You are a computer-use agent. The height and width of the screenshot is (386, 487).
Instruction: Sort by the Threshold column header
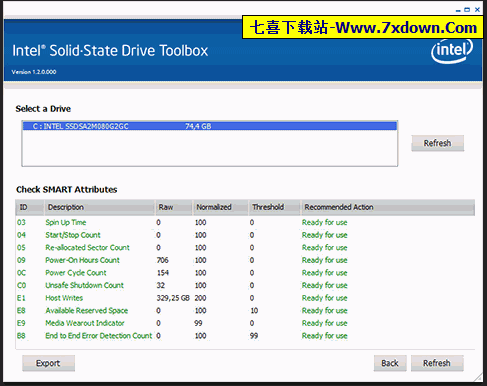274,207
